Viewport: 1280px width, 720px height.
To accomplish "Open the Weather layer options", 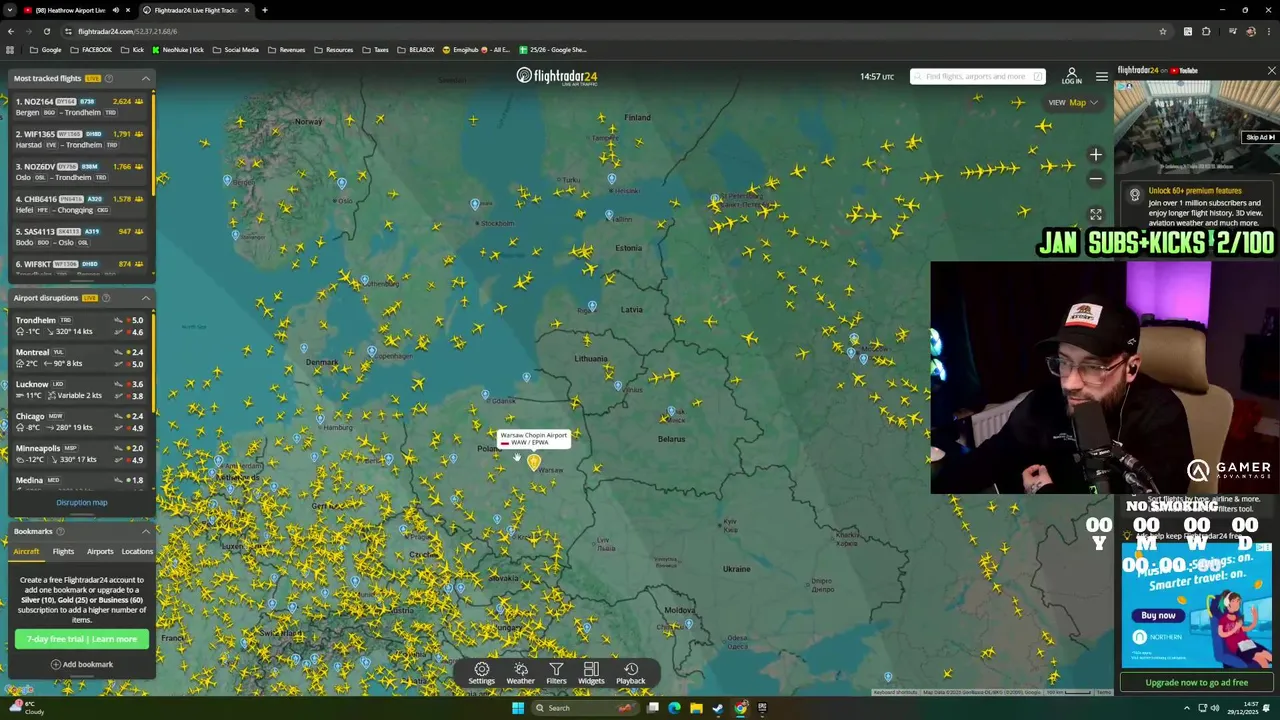I will pyautogui.click(x=520, y=673).
